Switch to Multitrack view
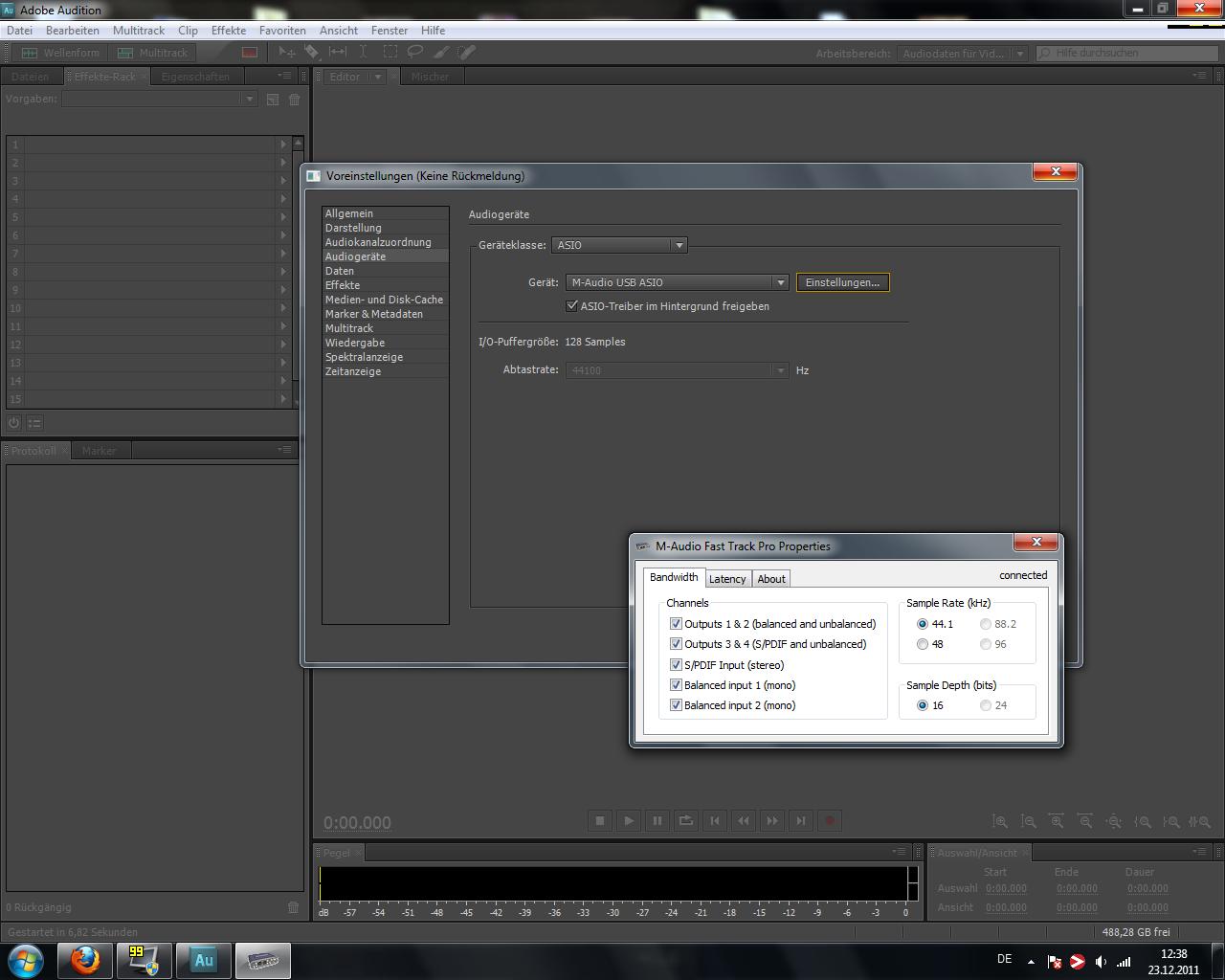 pyautogui.click(x=153, y=53)
